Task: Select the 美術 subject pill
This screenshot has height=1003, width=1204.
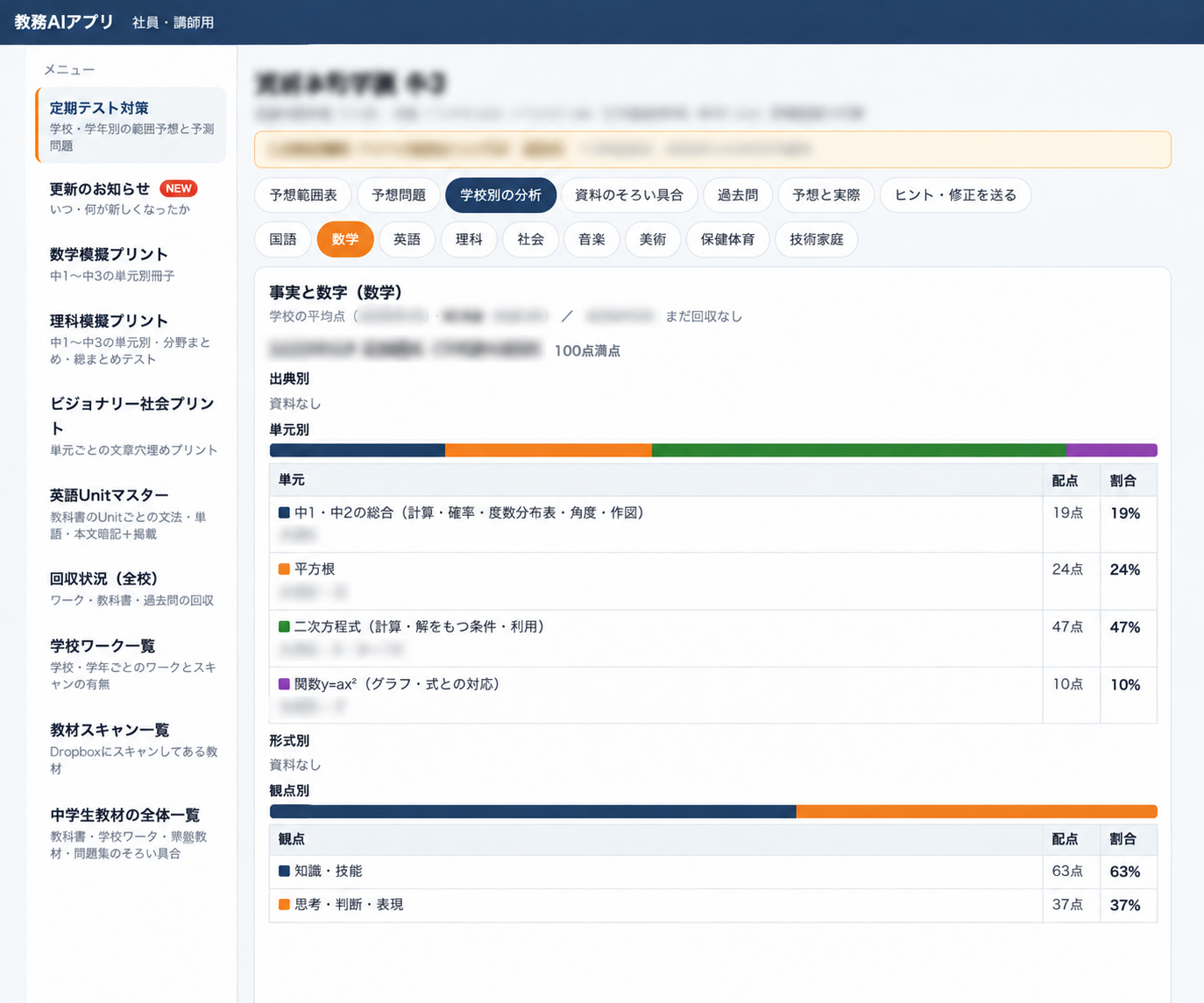Action: 653,239
